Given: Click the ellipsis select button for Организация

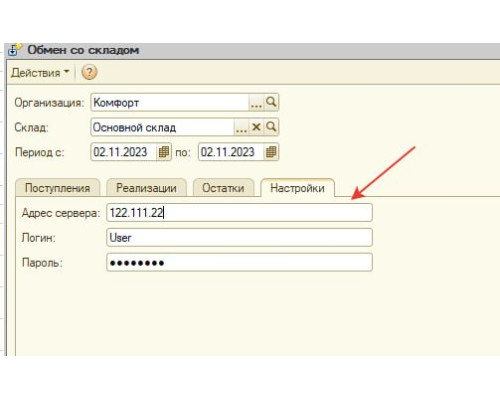Looking at the screenshot, I should 256,103.
